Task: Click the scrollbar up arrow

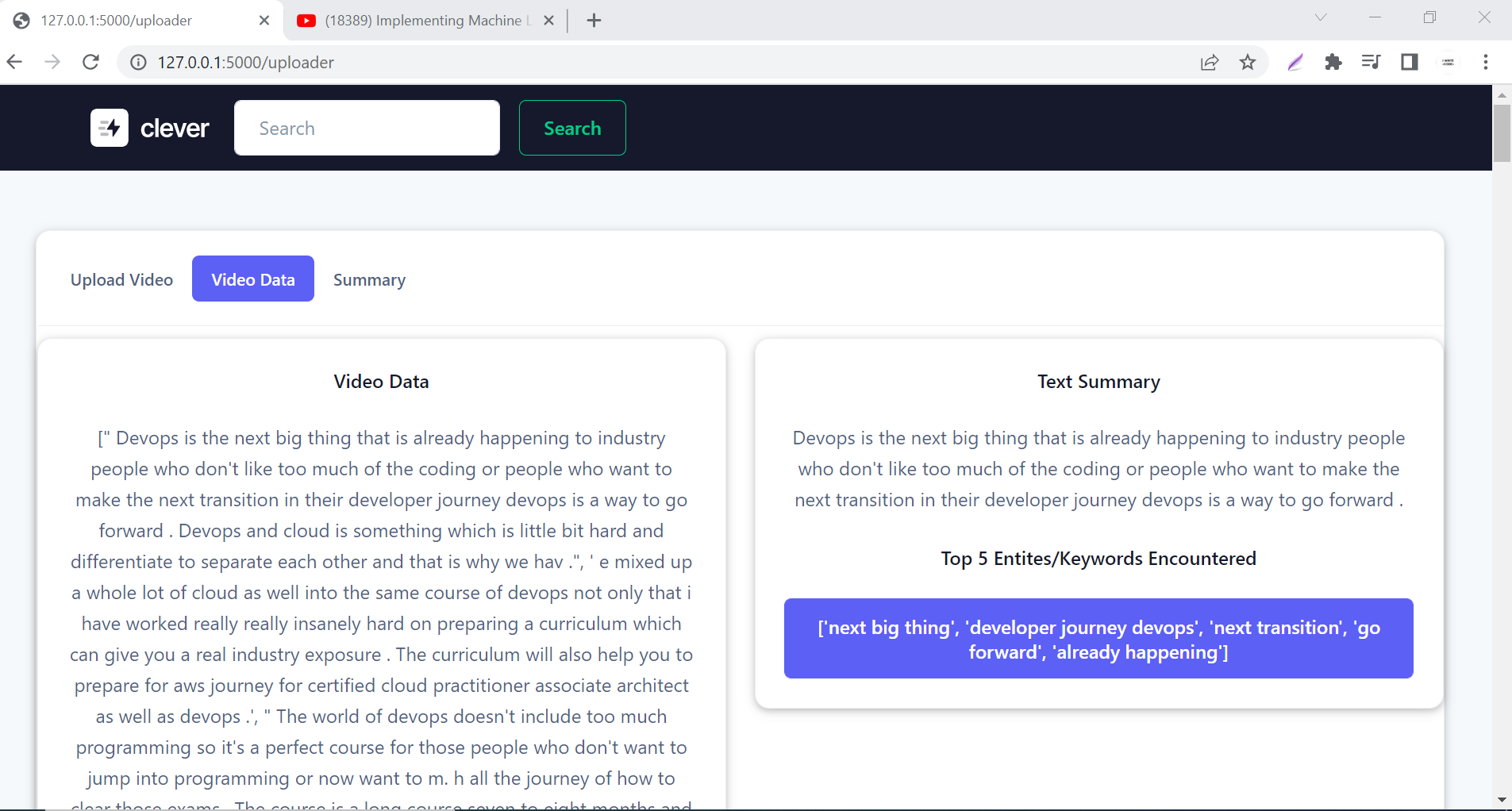Action: (x=1502, y=94)
